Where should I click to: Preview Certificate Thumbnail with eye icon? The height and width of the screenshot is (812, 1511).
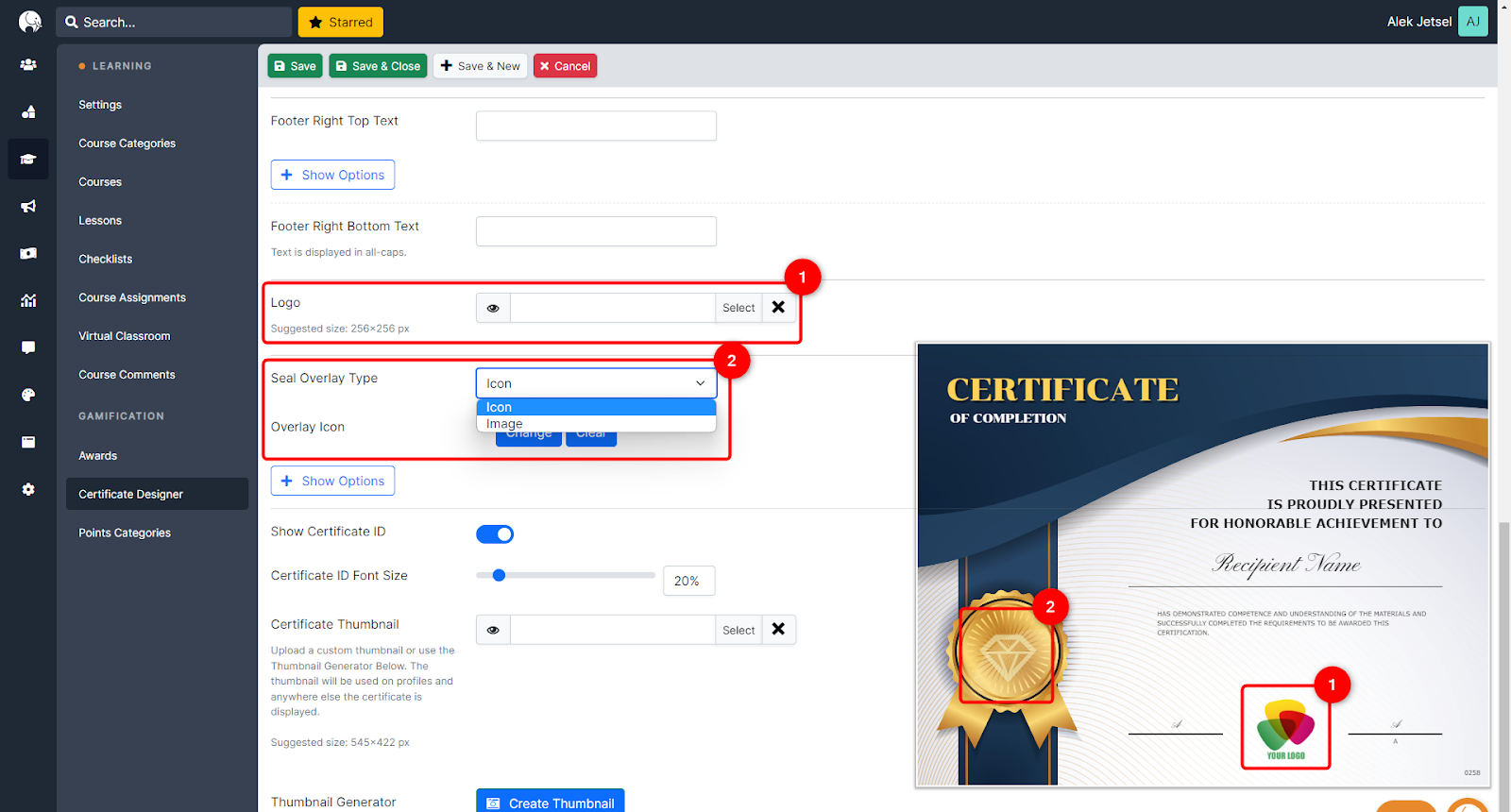493,630
